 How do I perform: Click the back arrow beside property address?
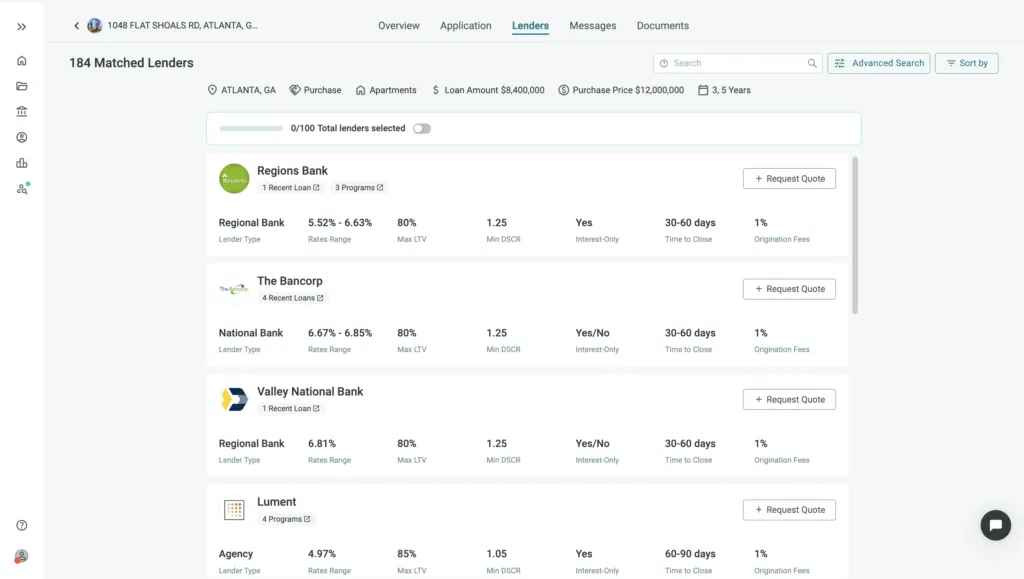pos(76,26)
